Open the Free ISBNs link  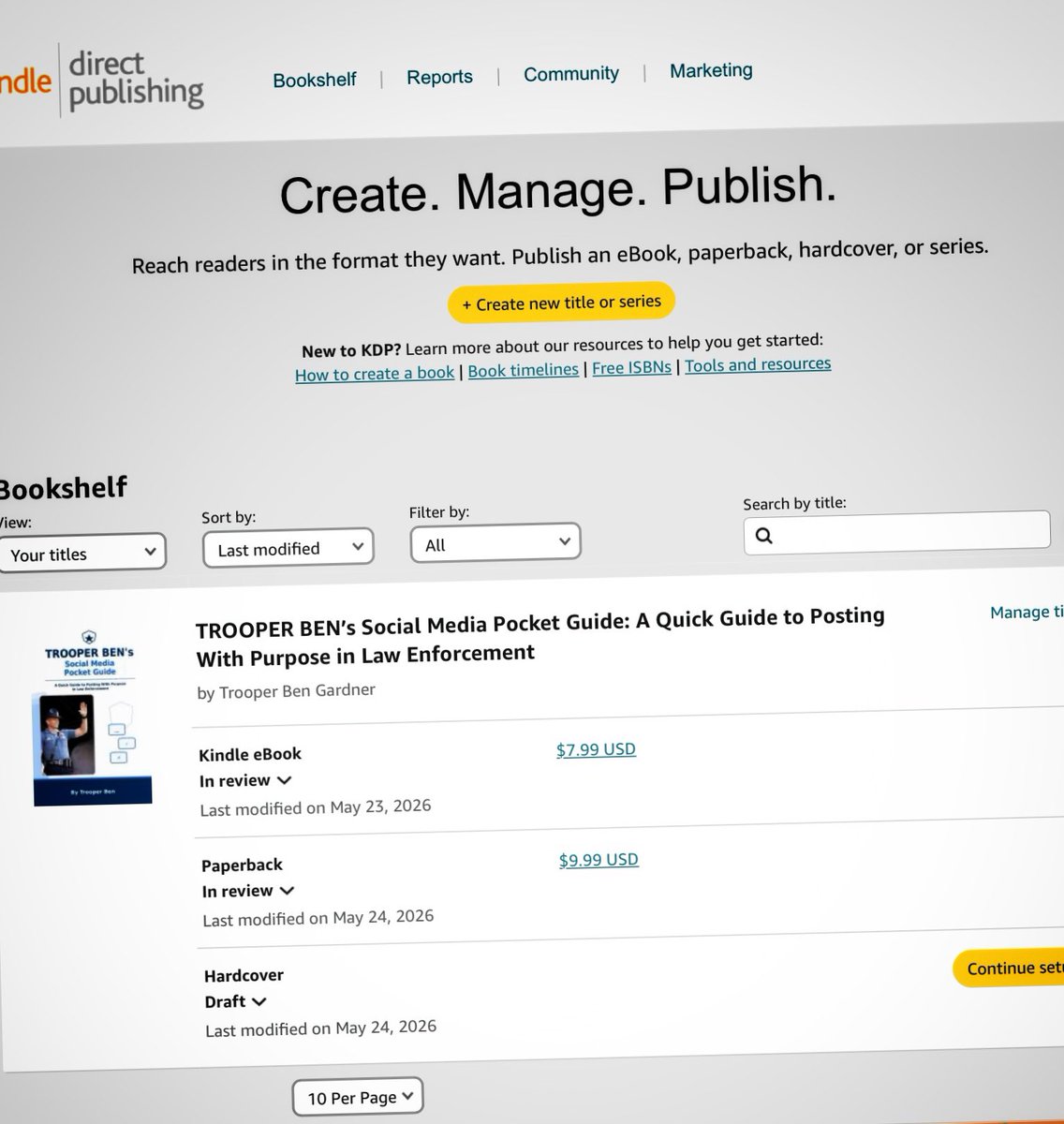pos(631,367)
